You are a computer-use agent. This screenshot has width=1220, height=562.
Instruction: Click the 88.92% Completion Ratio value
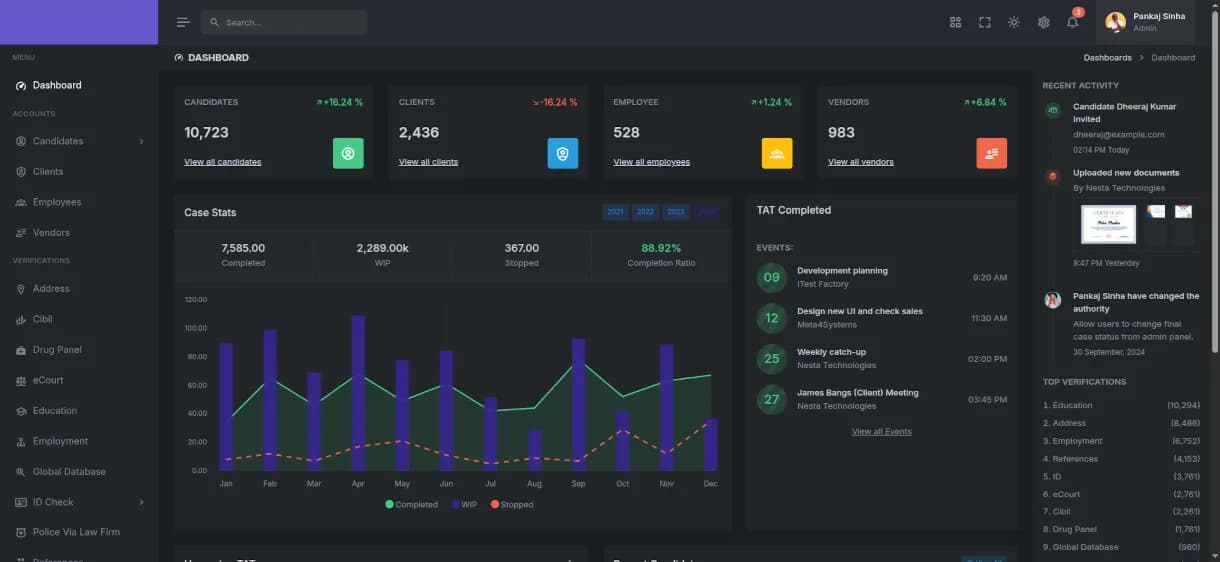[x=661, y=248]
